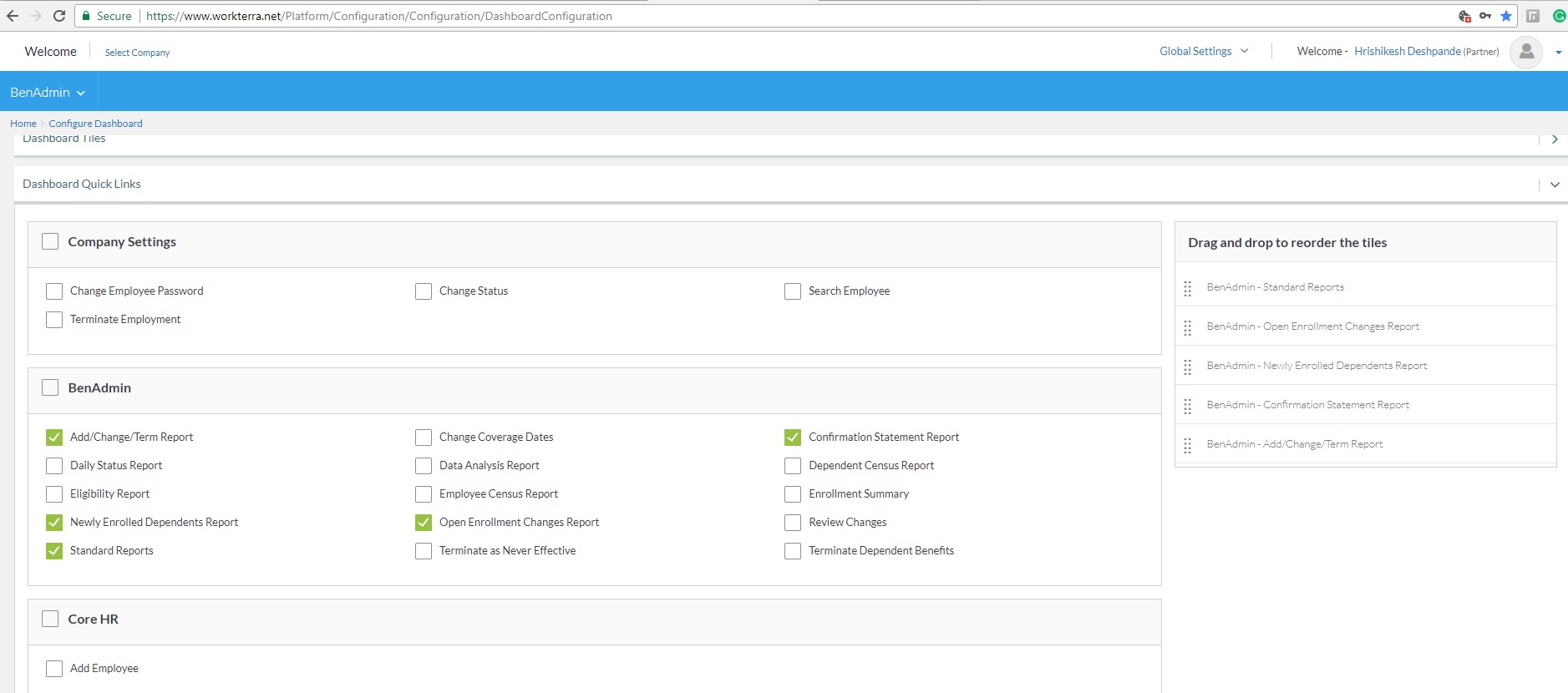Click the Welcome header text
The image size is (1568, 693).
51,52
